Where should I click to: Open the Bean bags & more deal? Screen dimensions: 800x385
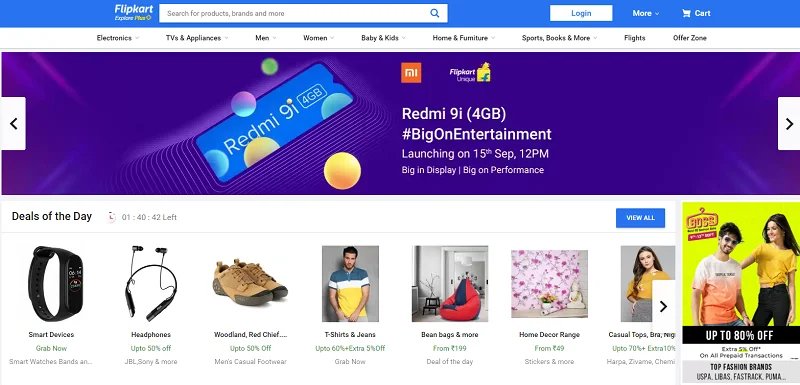click(x=449, y=284)
